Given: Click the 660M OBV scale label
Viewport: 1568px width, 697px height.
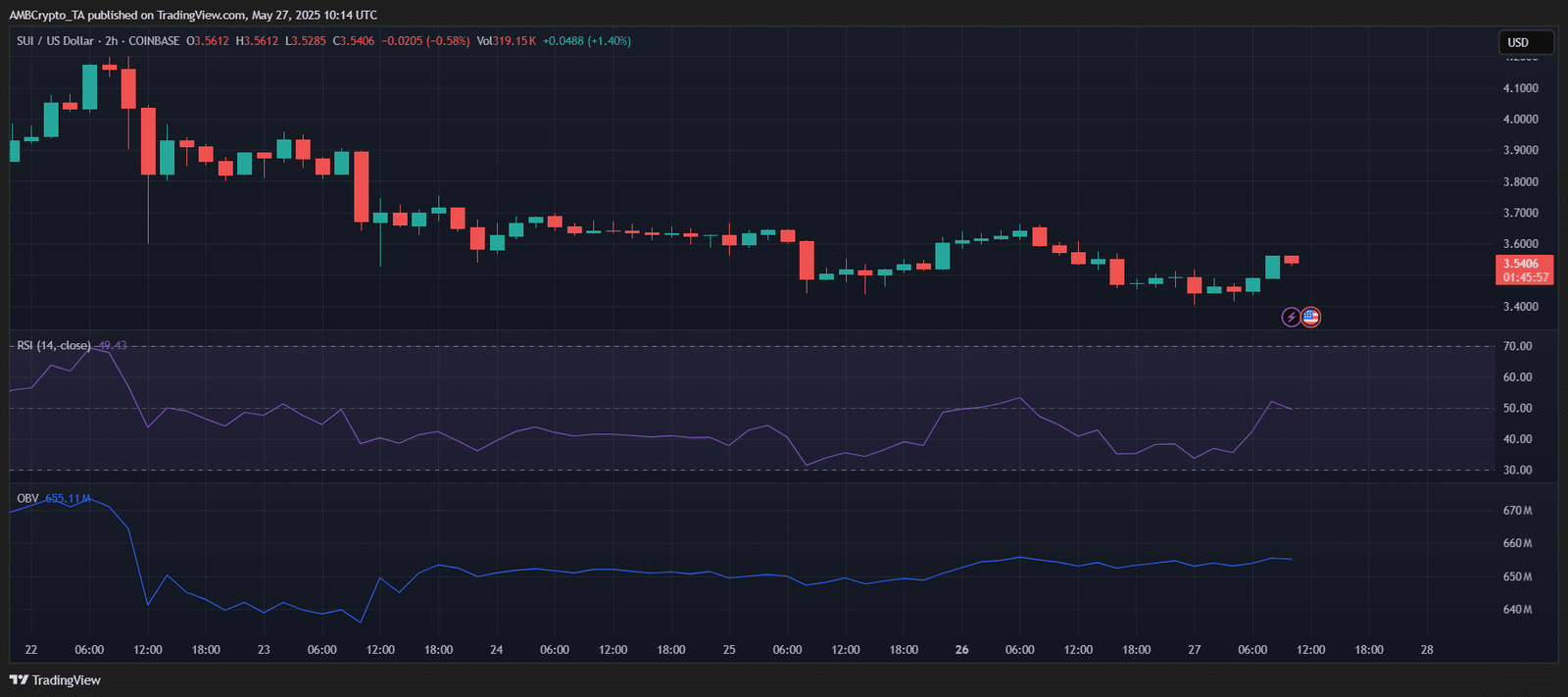Looking at the screenshot, I should pos(1517,543).
